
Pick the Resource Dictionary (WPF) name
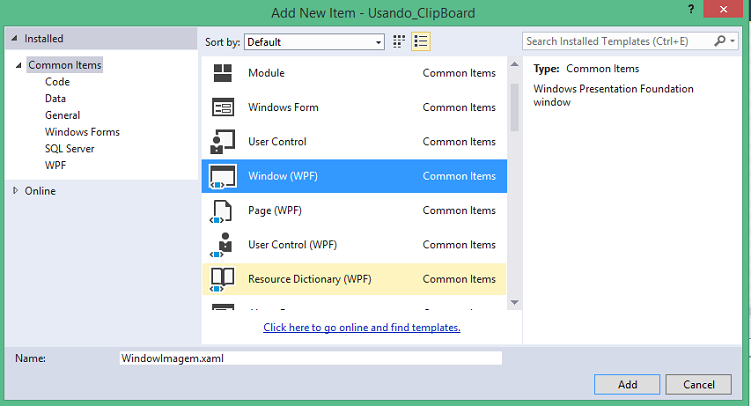click(x=310, y=279)
